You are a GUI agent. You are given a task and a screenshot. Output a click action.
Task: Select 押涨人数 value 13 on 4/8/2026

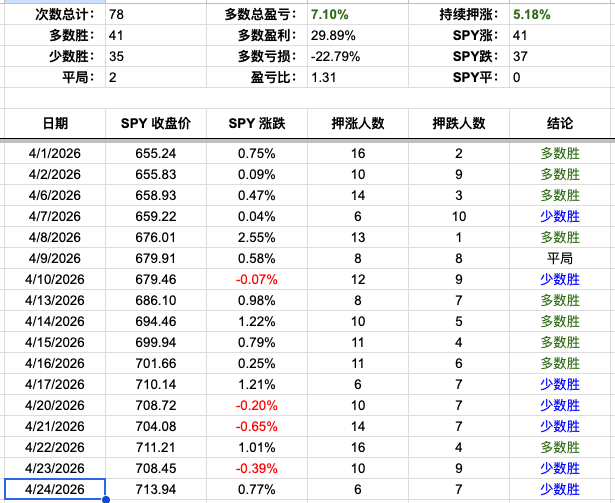coord(358,237)
